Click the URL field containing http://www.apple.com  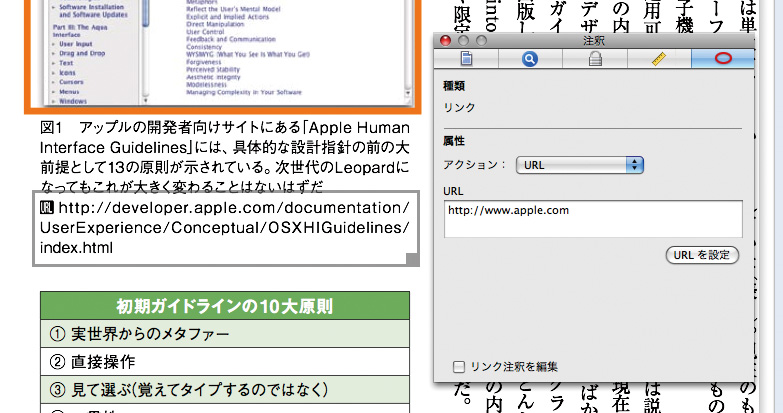[x=593, y=219]
